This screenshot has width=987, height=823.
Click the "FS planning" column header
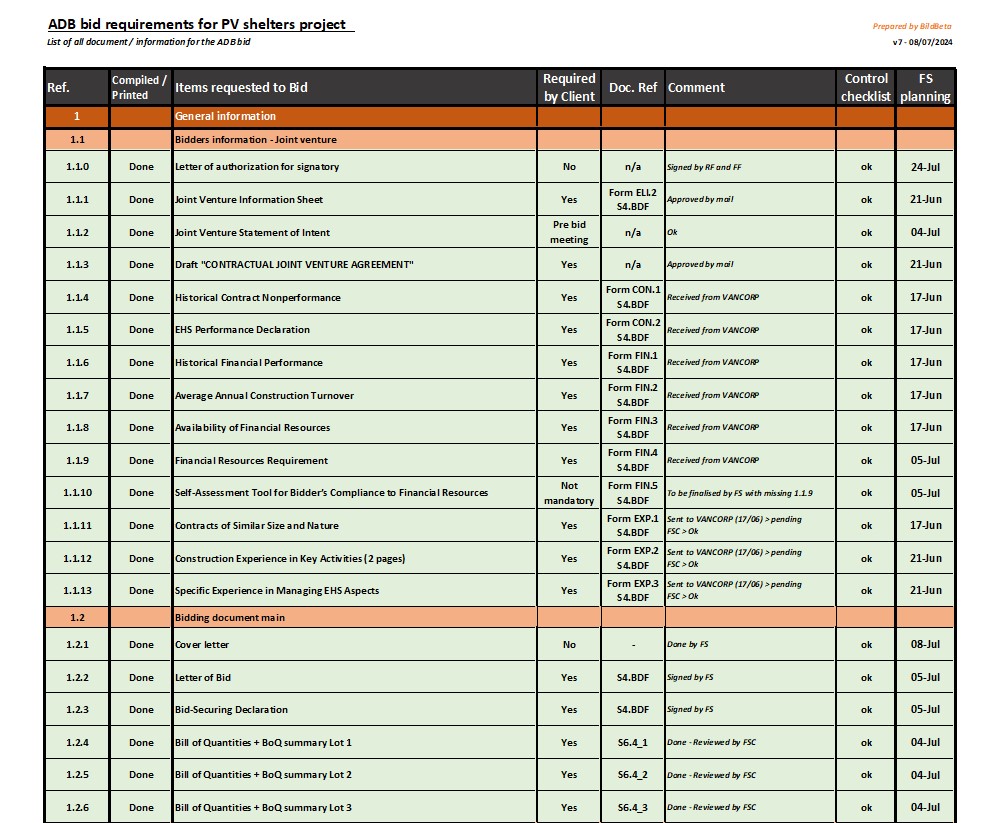click(925, 87)
